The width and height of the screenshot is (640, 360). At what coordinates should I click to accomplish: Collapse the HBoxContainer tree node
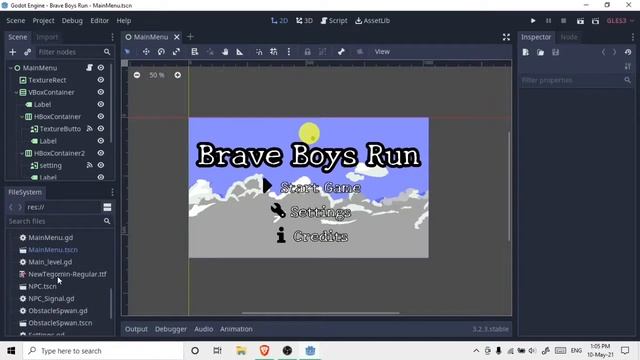coord(22,117)
